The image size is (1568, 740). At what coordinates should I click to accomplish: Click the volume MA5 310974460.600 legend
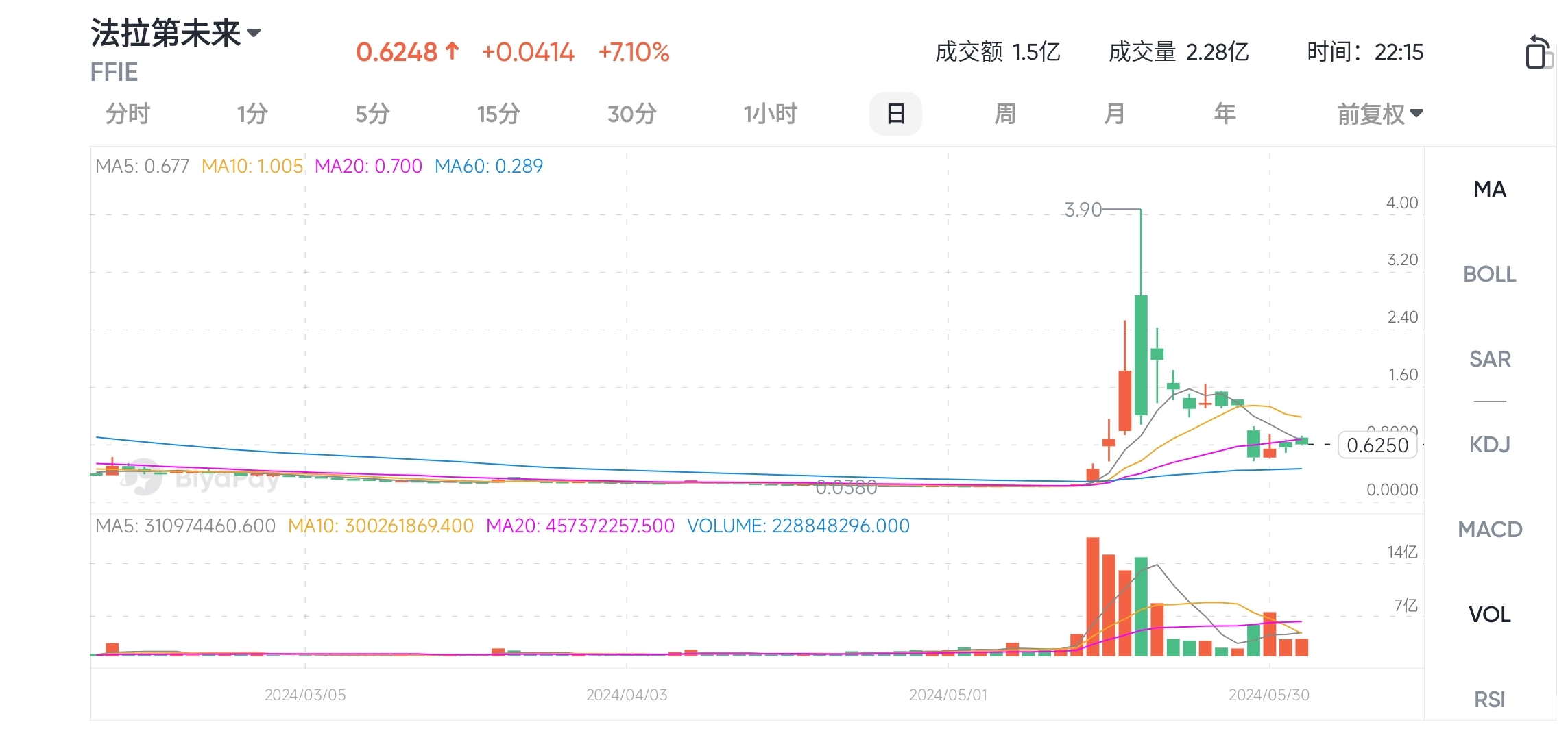point(185,526)
